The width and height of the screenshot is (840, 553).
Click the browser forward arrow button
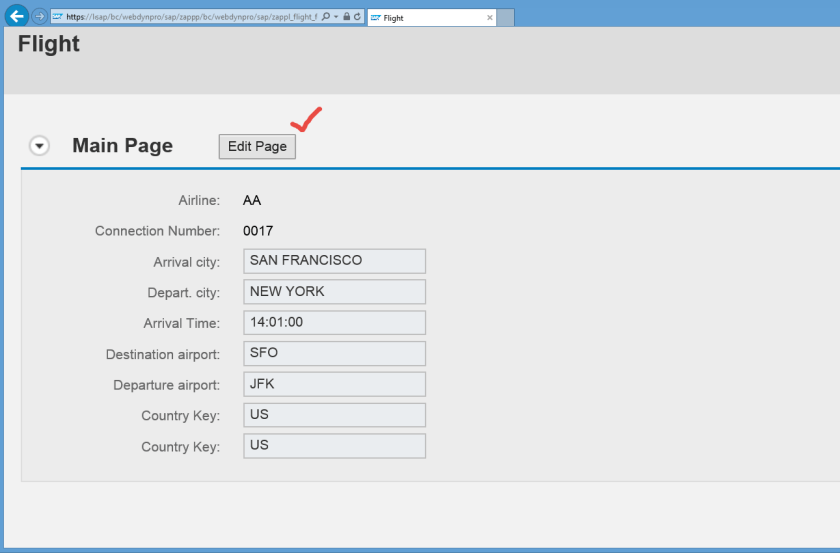[x=39, y=17]
